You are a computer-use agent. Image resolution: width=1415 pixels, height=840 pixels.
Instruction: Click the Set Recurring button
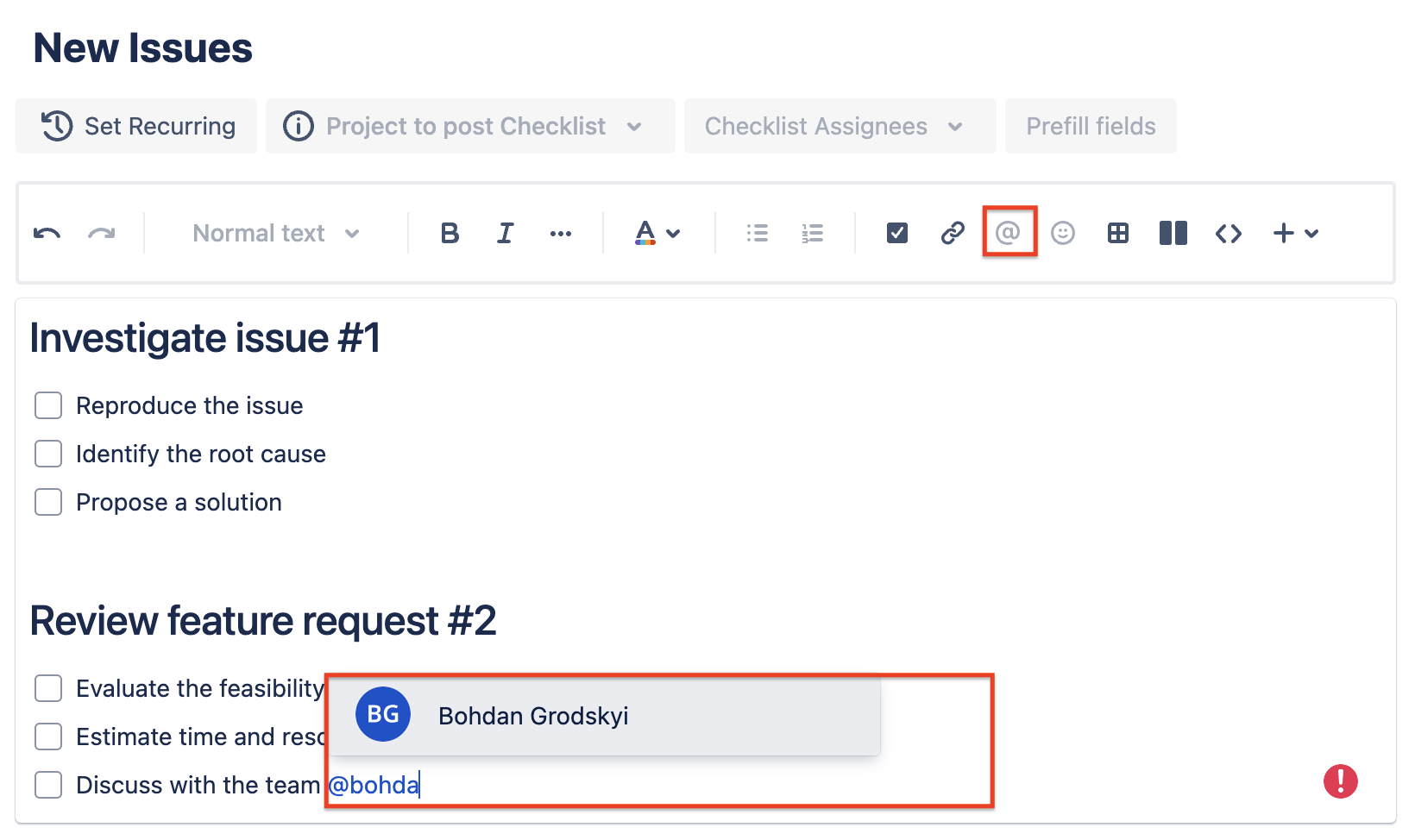pos(137,127)
